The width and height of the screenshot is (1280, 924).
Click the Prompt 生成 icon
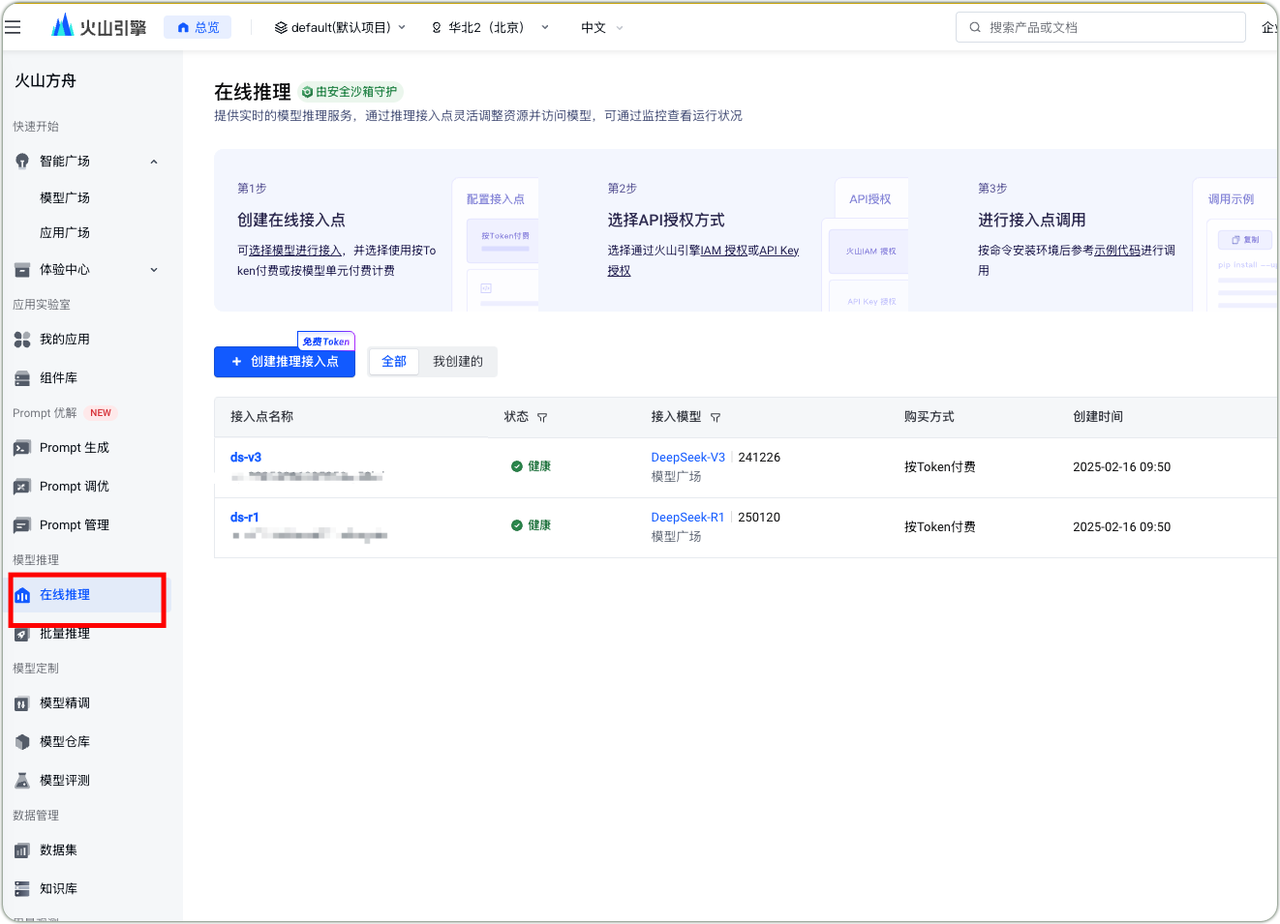point(22,447)
